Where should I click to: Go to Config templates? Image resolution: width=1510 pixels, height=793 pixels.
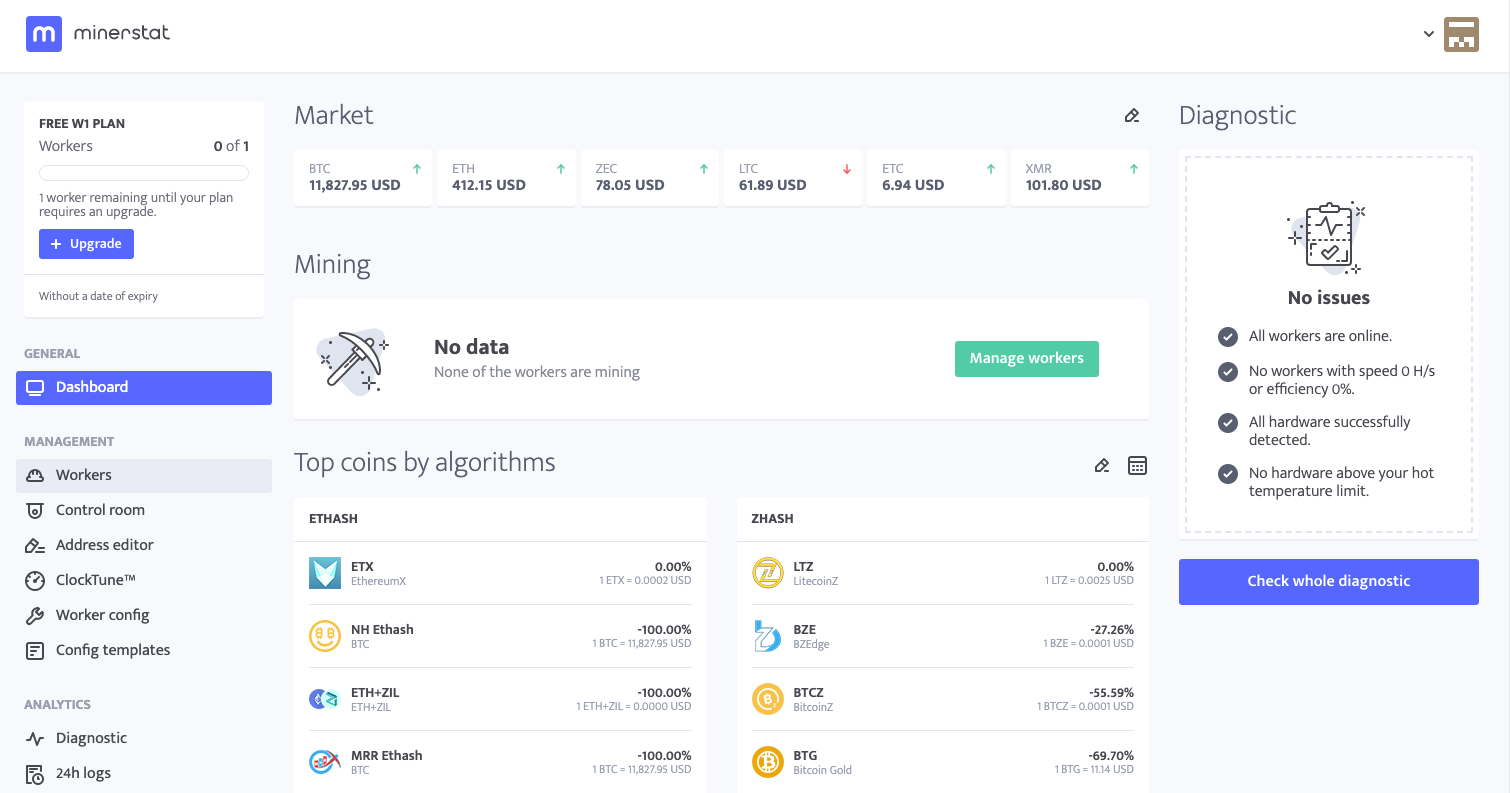144,651
